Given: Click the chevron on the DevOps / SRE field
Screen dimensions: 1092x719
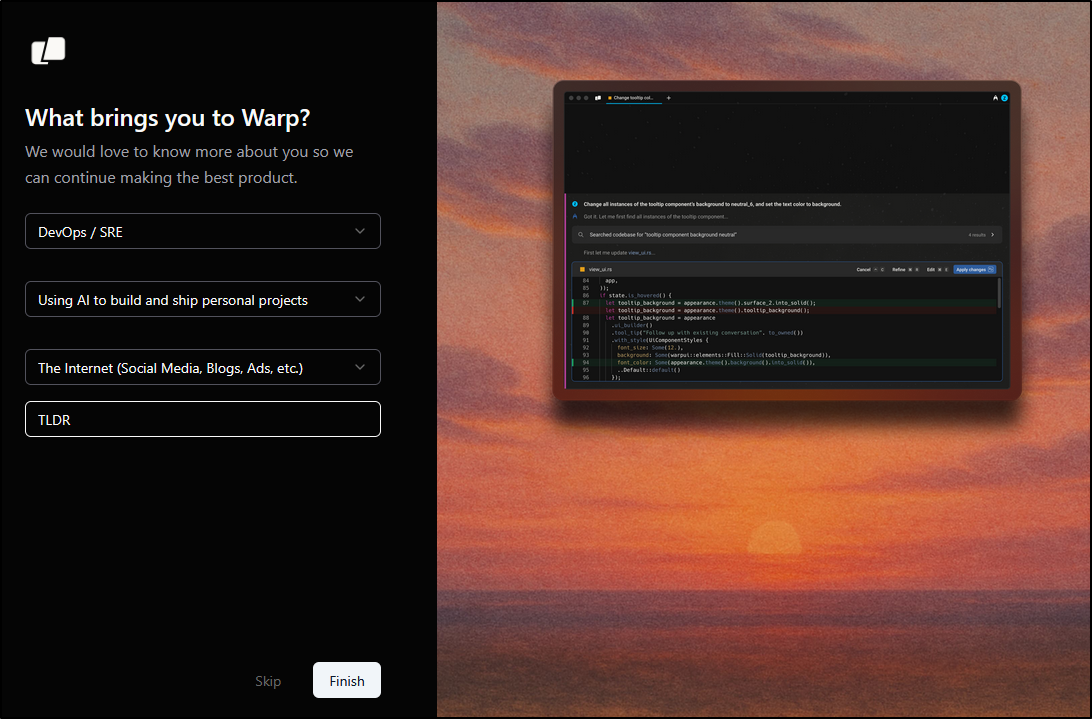Looking at the screenshot, I should pos(360,231).
